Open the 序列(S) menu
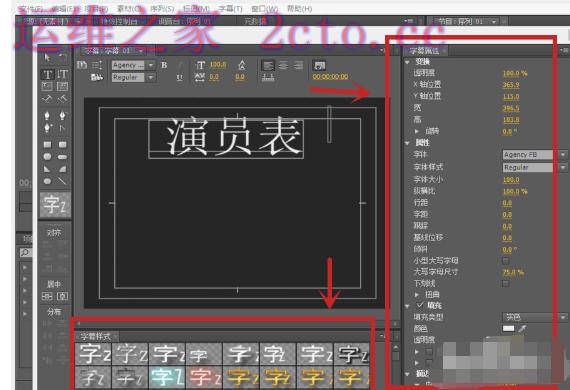This screenshot has height=390, width=570. point(162,8)
